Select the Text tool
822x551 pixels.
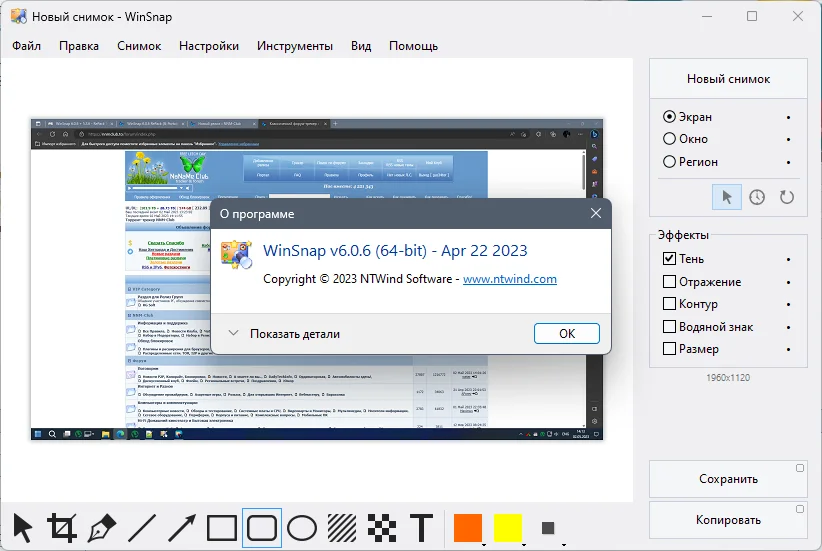click(421, 527)
